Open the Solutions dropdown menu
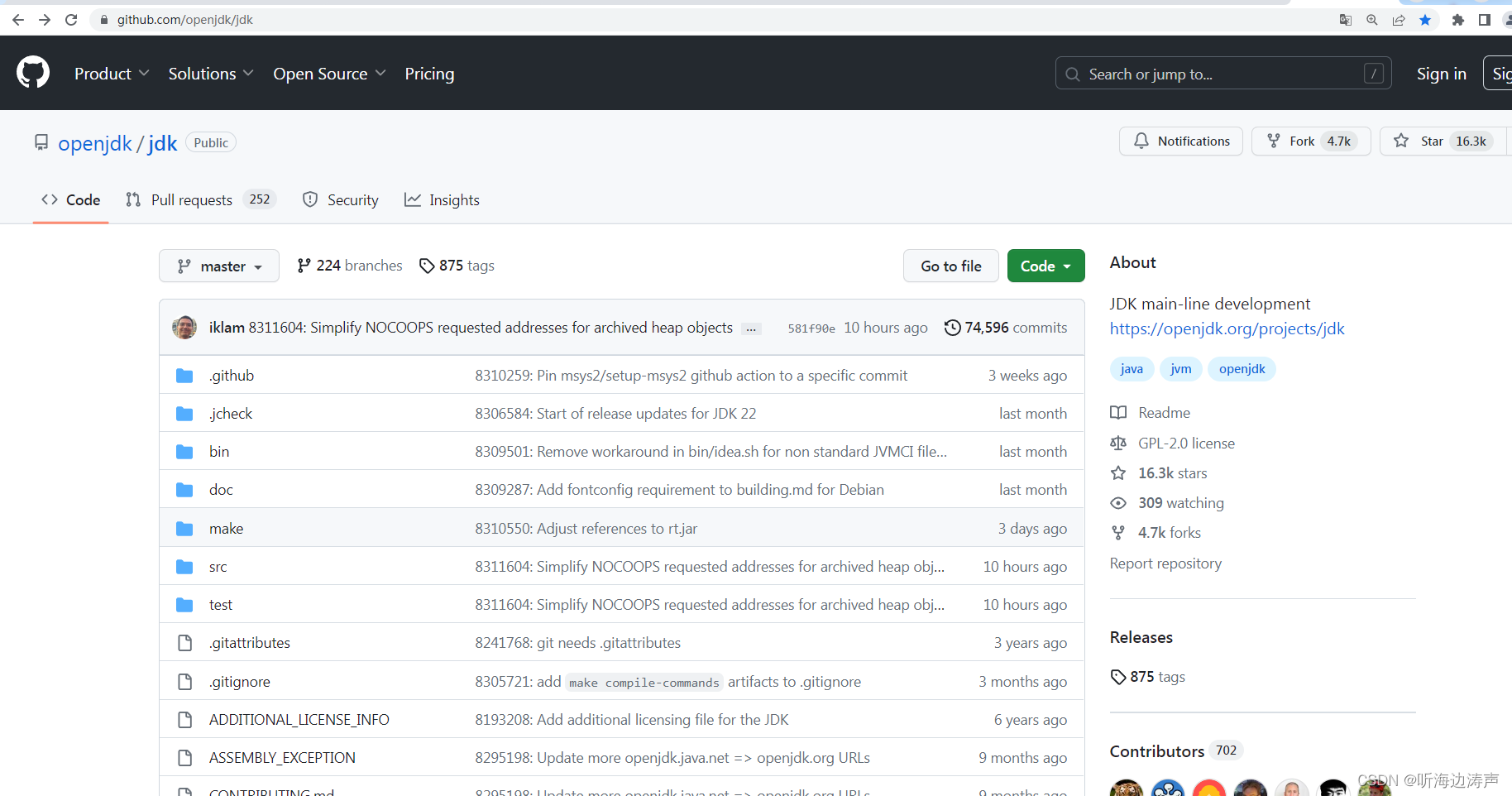 tap(211, 74)
